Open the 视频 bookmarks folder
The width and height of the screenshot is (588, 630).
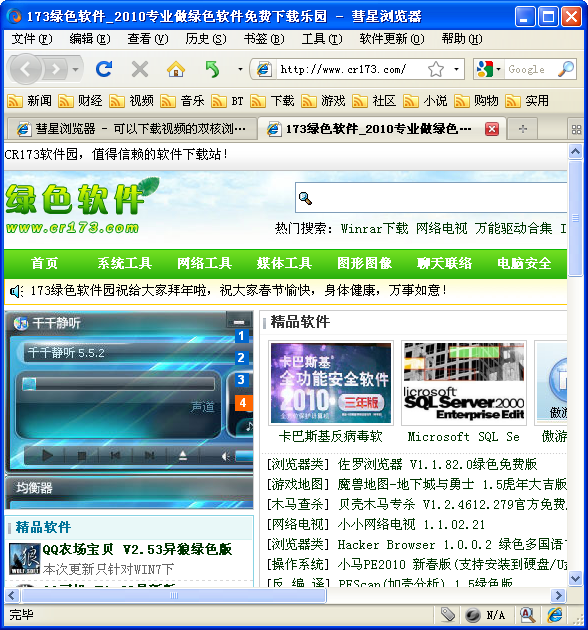point(131,101)
